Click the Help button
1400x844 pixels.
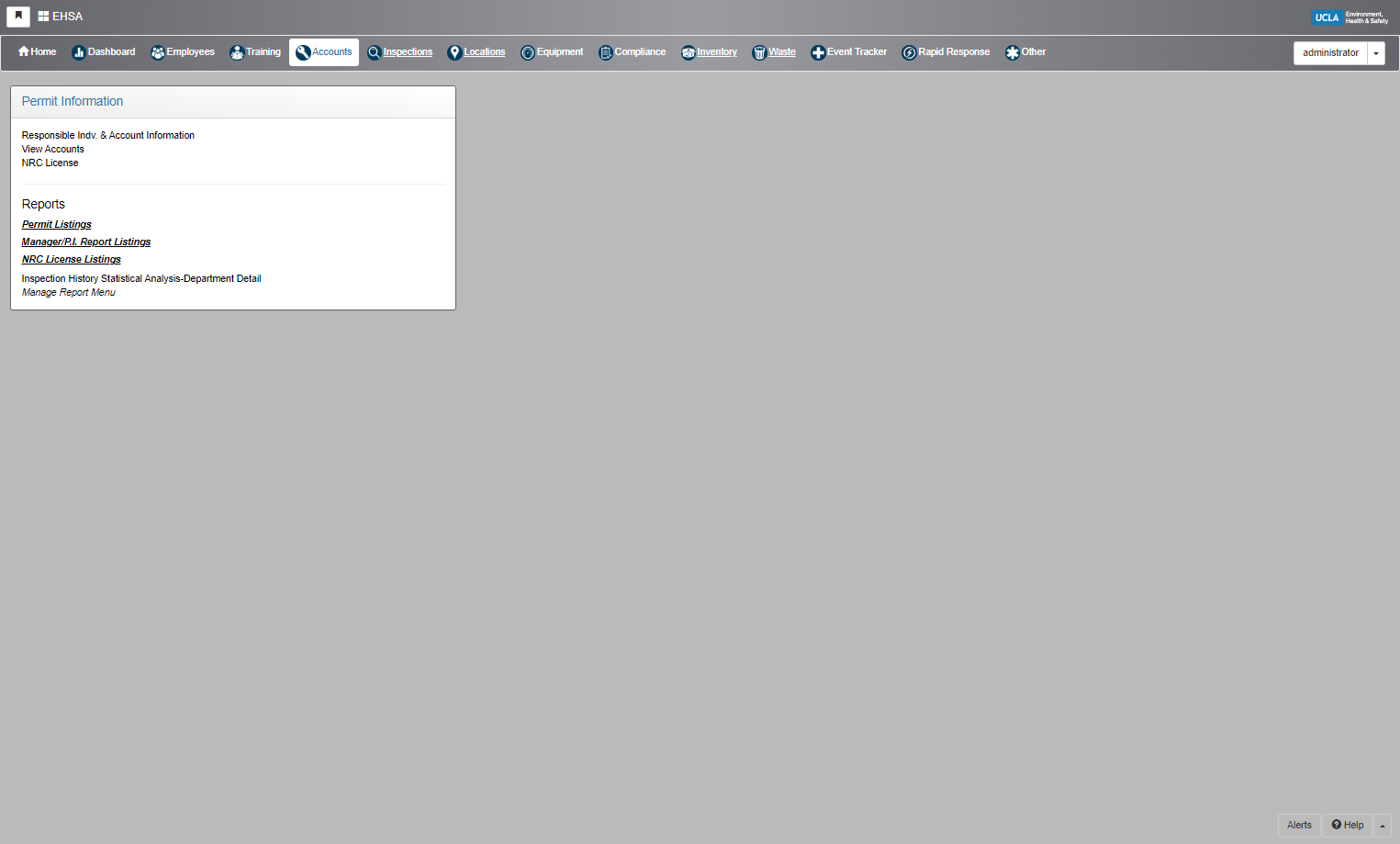coord(1348,825)
